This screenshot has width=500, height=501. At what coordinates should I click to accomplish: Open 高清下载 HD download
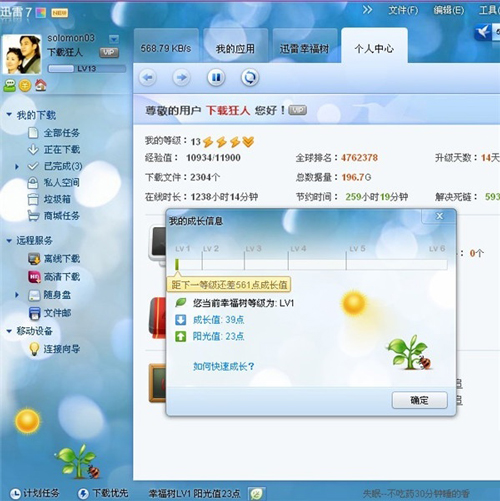pyautogui.click(x=62, y=277)
